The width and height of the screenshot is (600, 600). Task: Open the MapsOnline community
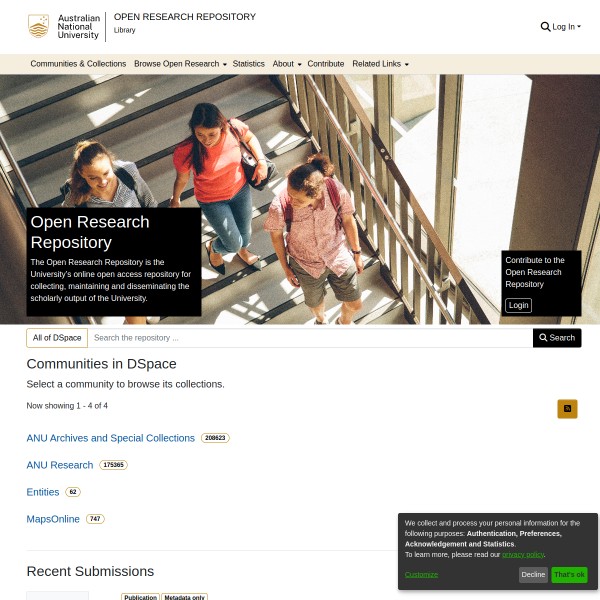(53, 519)
